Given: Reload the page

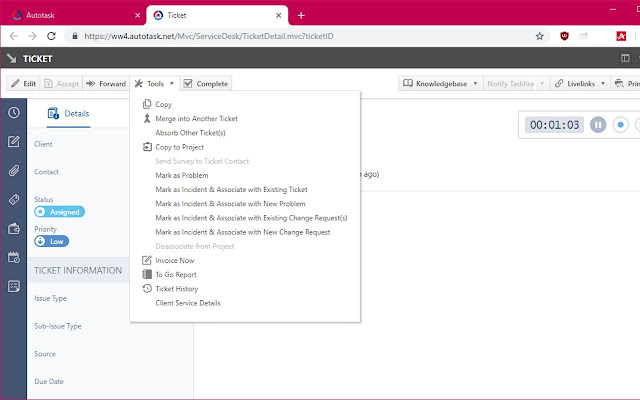Looking at the screenshot, I should click(x=51, y=36).
